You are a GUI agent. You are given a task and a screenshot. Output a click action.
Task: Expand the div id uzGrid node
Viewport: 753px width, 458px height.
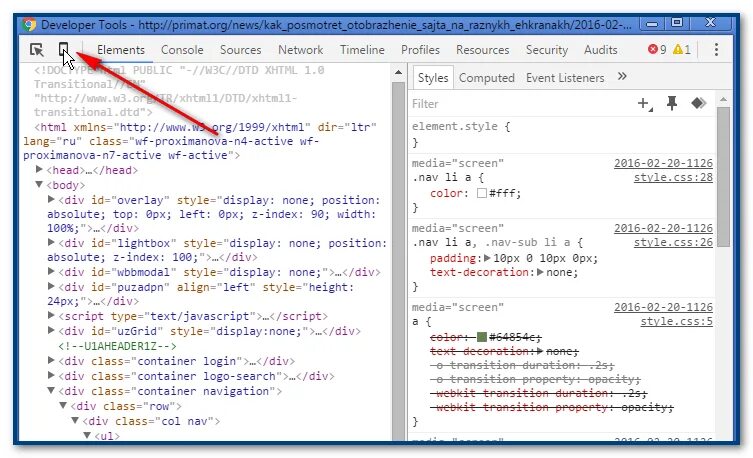(51, 330)
